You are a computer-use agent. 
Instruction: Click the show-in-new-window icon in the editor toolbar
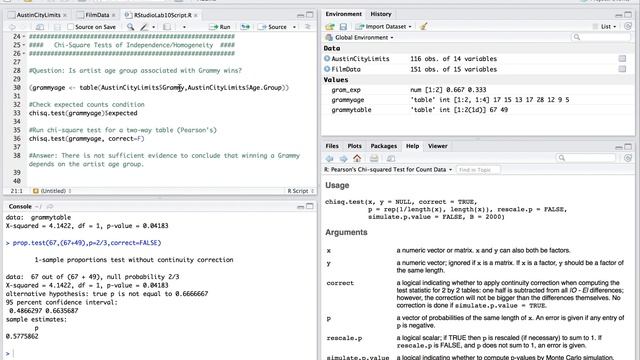click(40, 27)
